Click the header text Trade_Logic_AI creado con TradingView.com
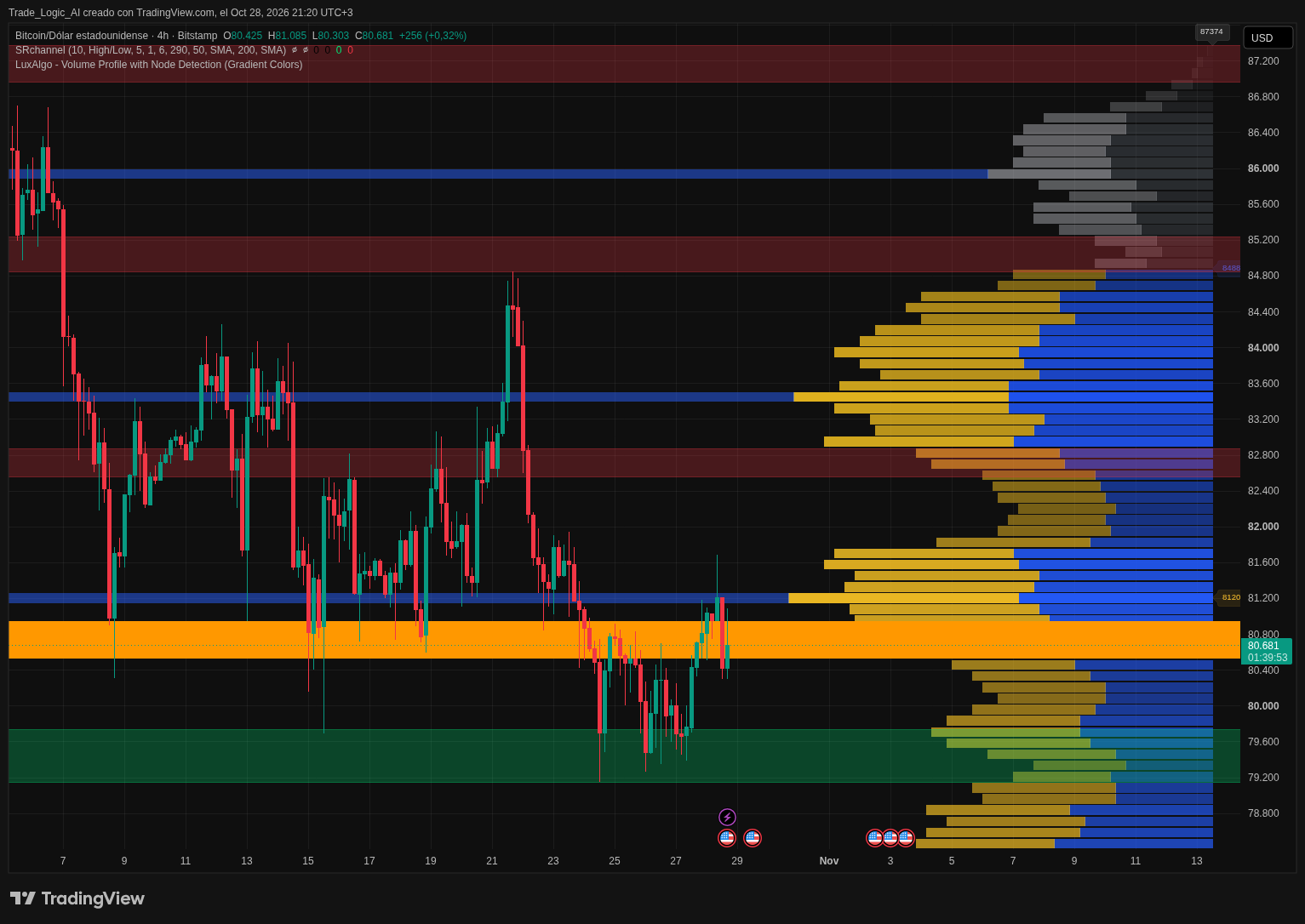 [x=112, y=13]
